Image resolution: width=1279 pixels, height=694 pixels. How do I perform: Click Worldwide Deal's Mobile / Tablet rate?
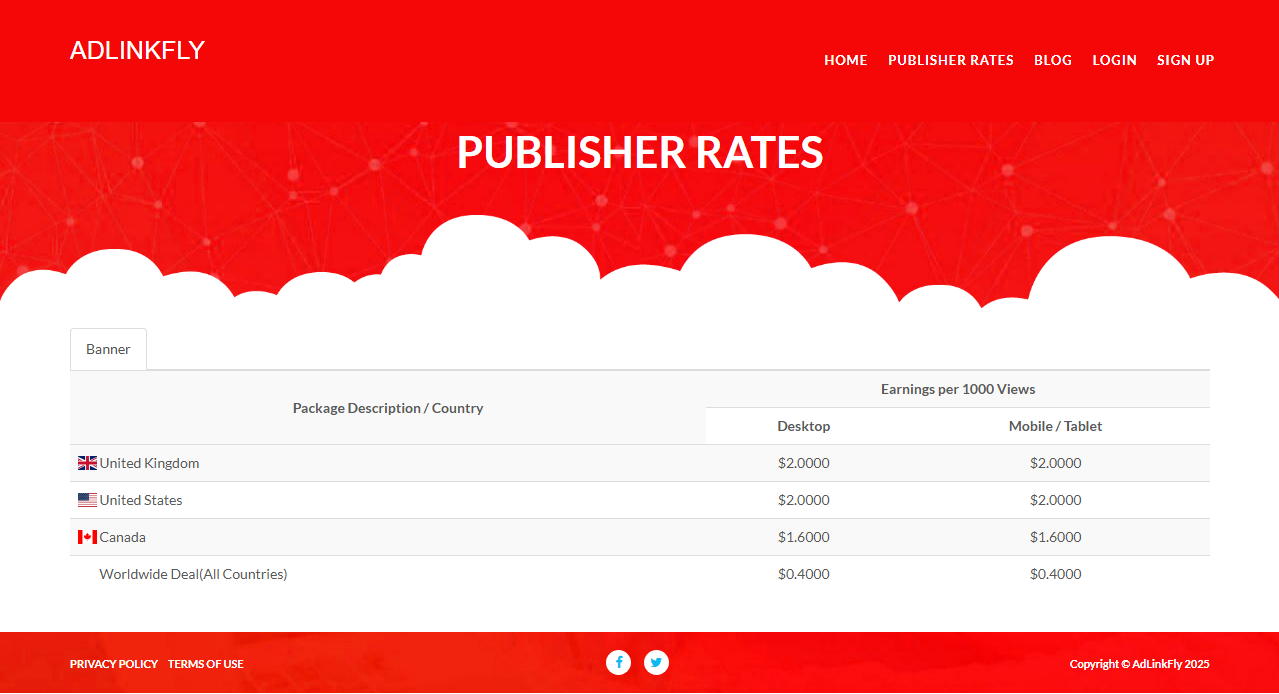(1056, 574)
